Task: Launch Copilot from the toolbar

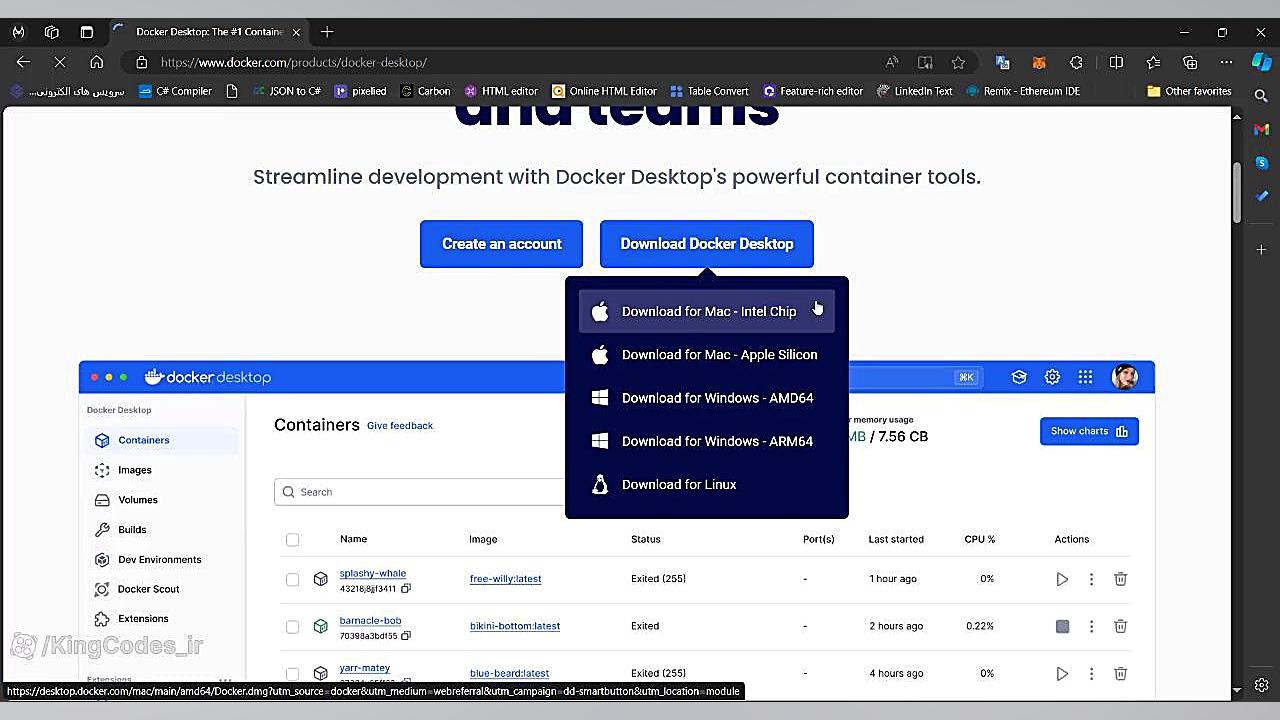Action: 1261,62
